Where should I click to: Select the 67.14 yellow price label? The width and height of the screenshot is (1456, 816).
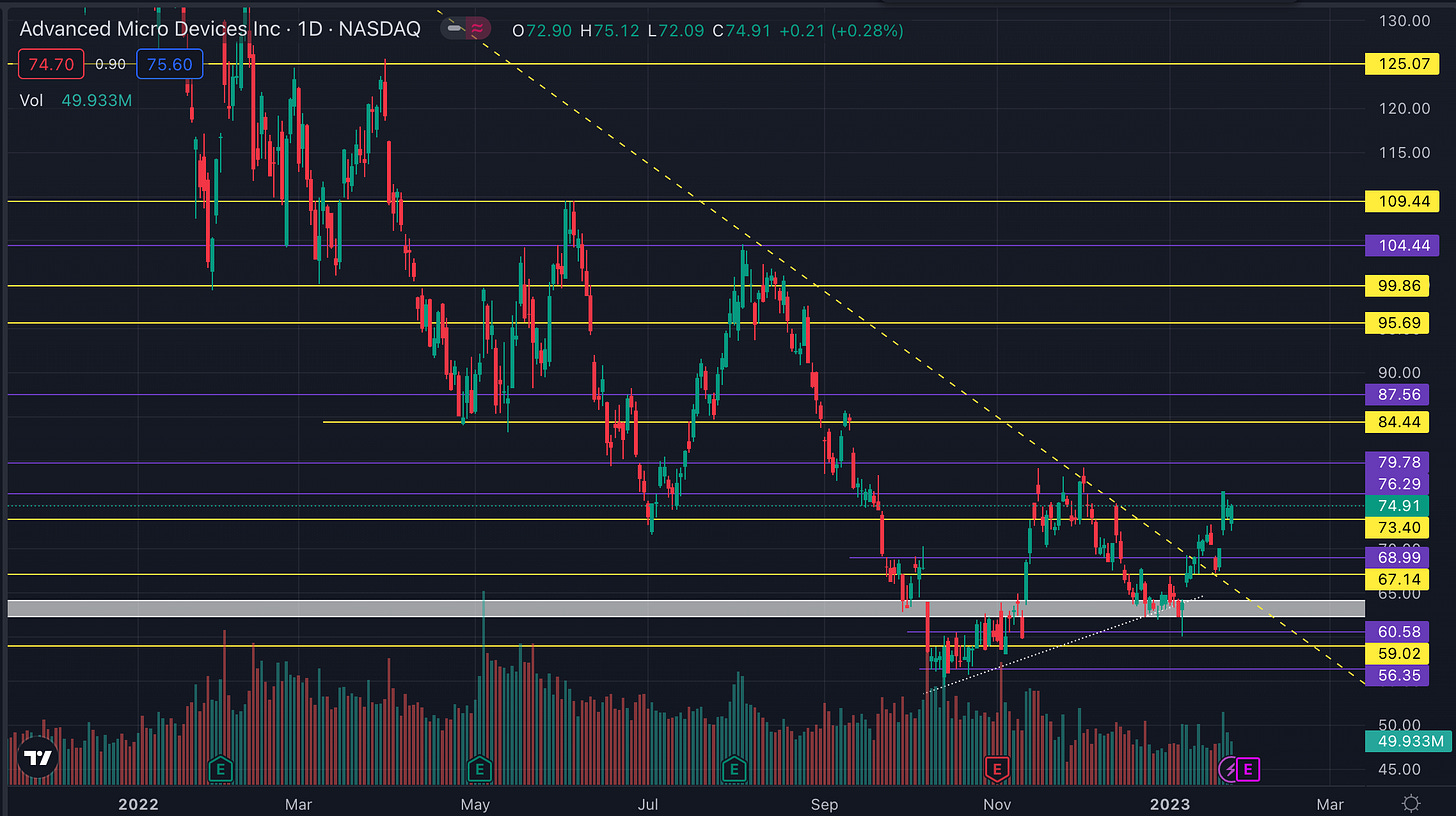1397,579
